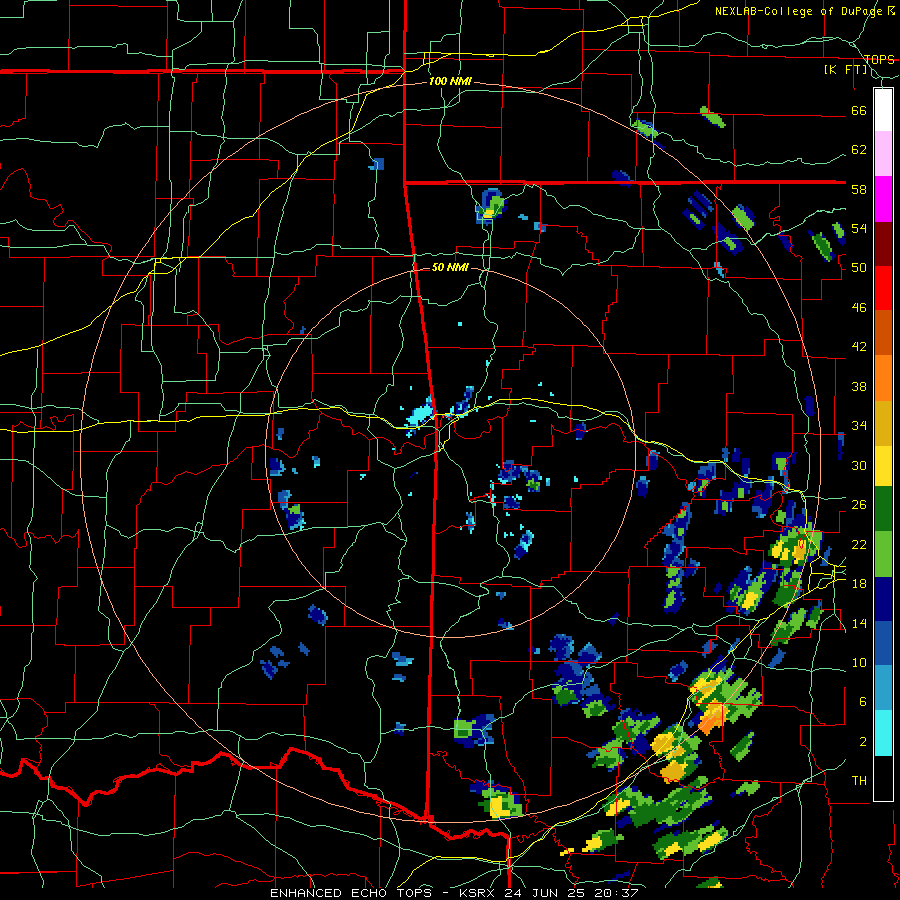Click the 54 legend value

coord(859,228)
